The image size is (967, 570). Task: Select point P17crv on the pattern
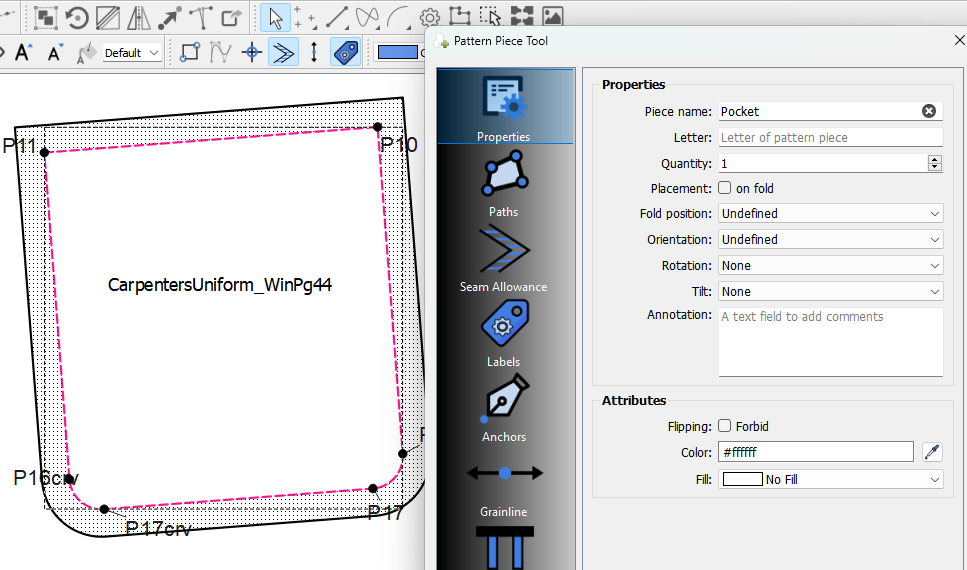(x=104, y=509)
